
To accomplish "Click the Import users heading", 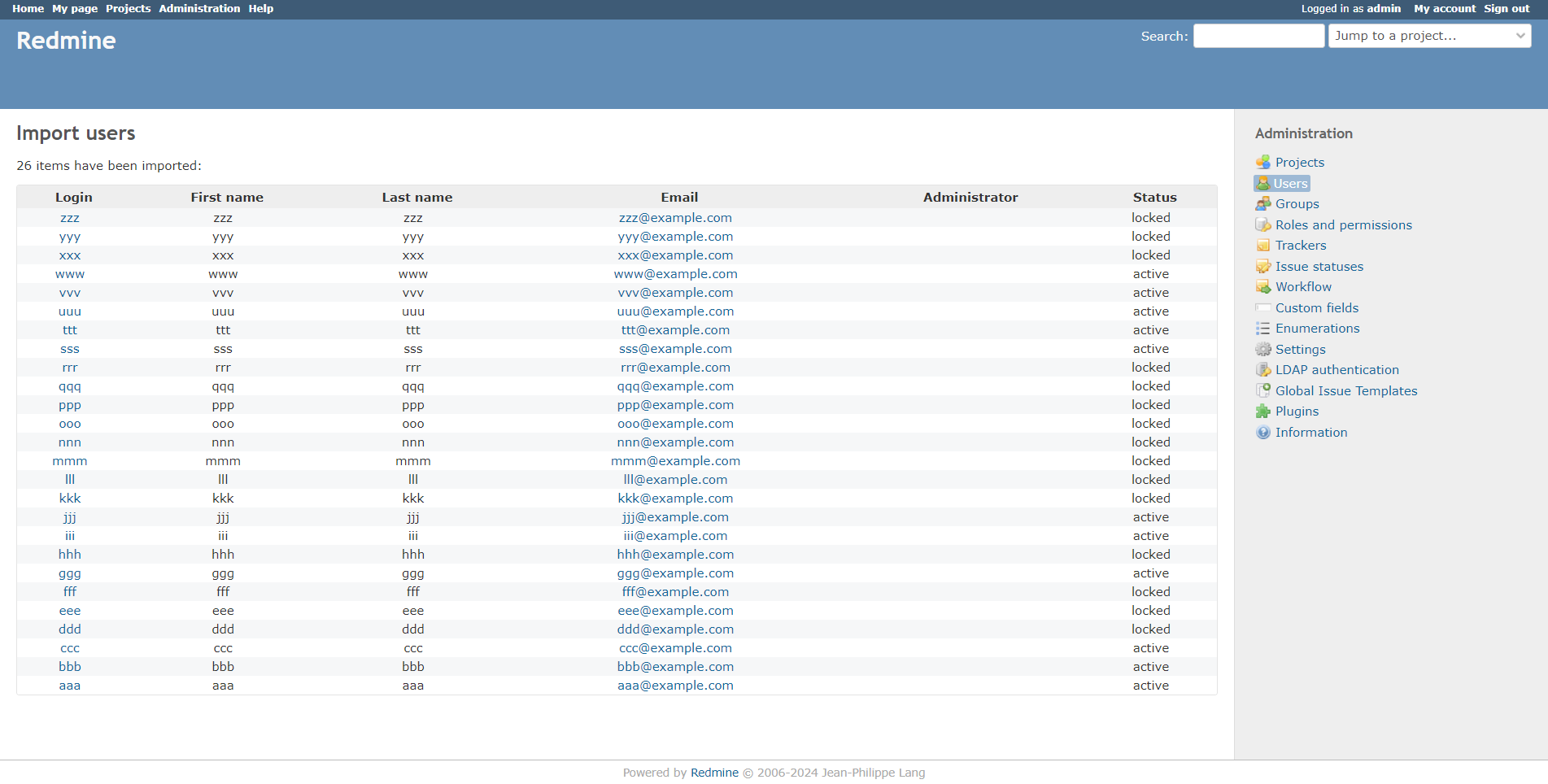I will pyautogui.click(x=76, y=133).
